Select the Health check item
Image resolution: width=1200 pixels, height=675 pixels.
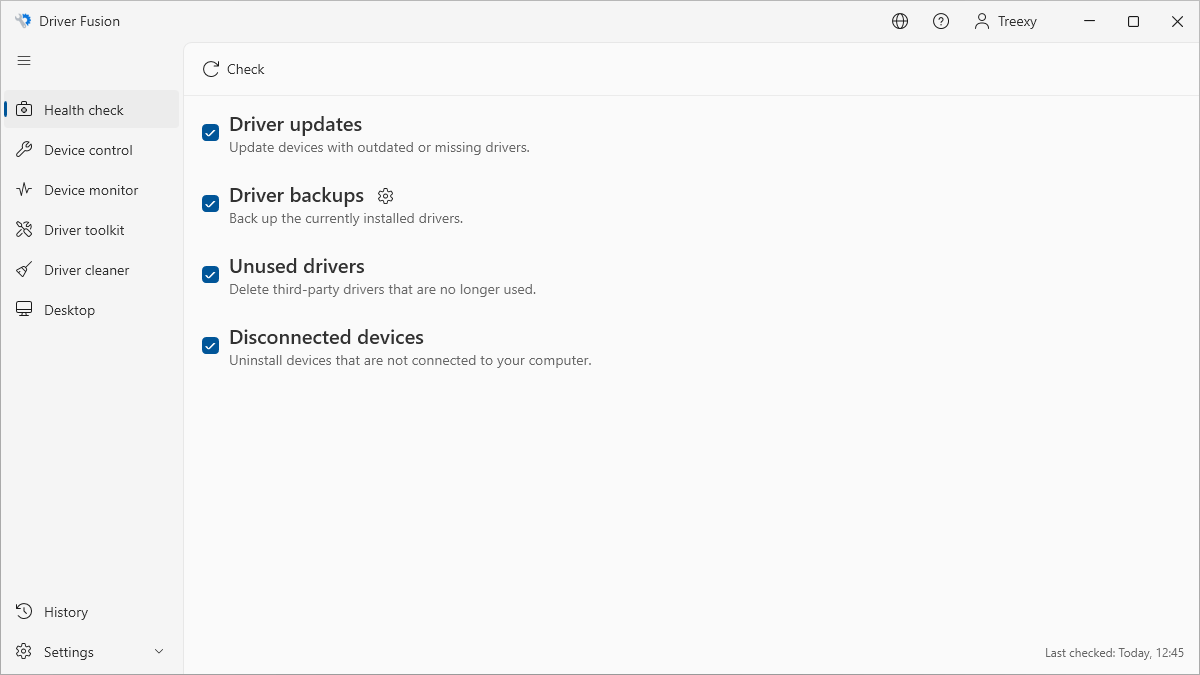coord(84,110)
